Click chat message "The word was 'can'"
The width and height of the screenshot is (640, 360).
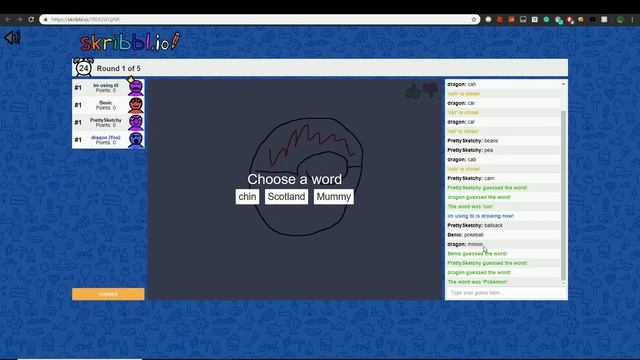(x=470, y=207)
